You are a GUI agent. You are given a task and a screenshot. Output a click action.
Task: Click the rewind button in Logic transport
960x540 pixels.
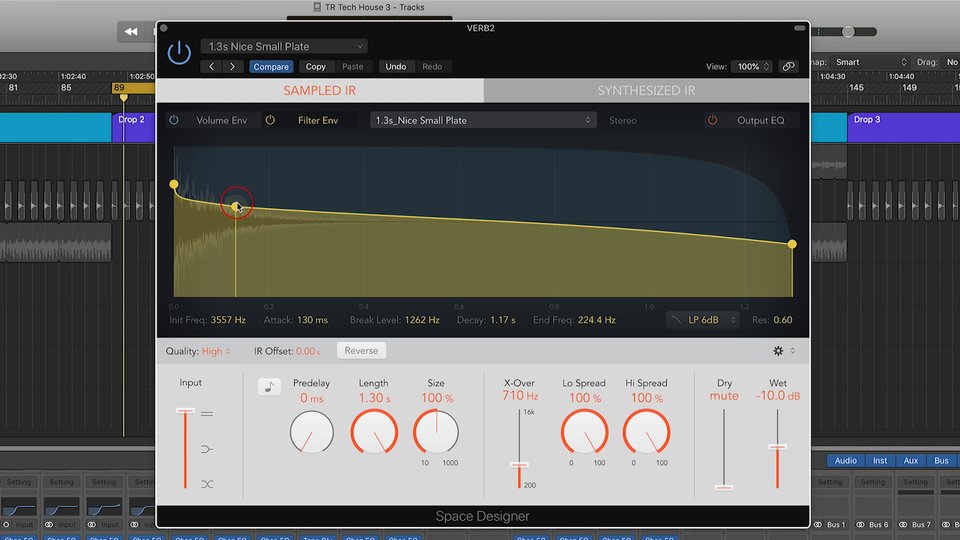(131, 32)
